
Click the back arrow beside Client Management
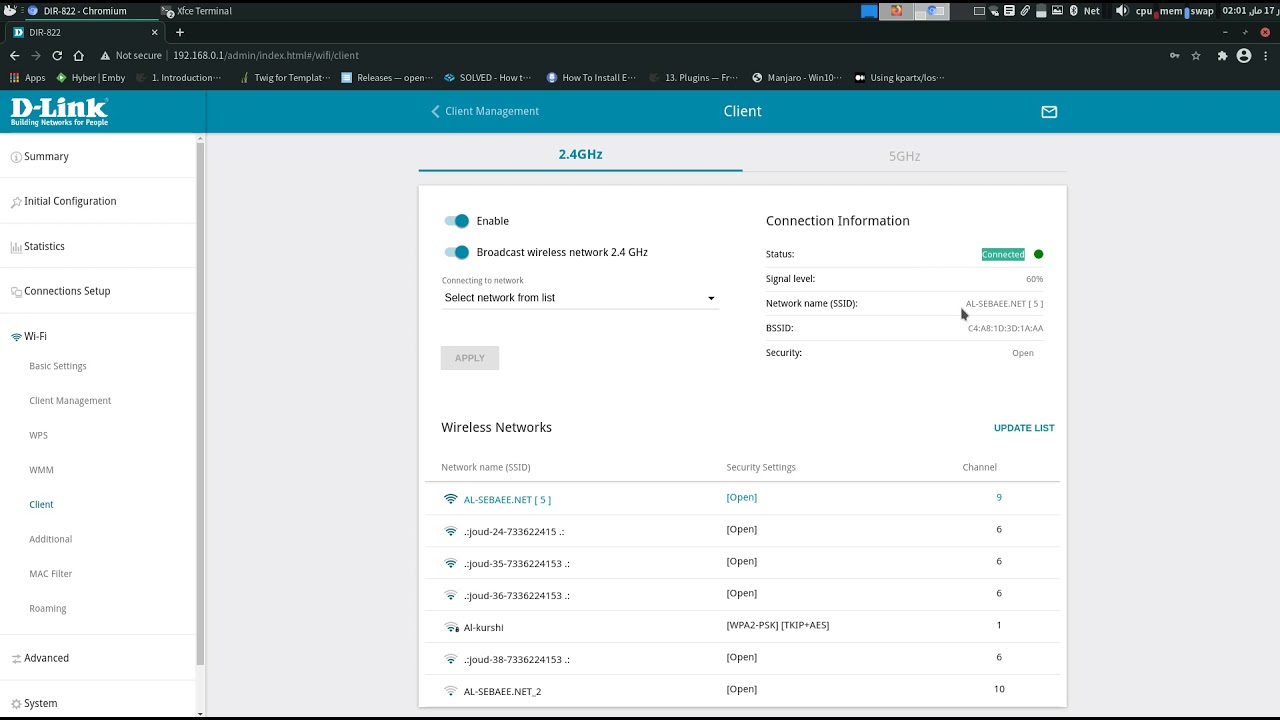(435, 111)
